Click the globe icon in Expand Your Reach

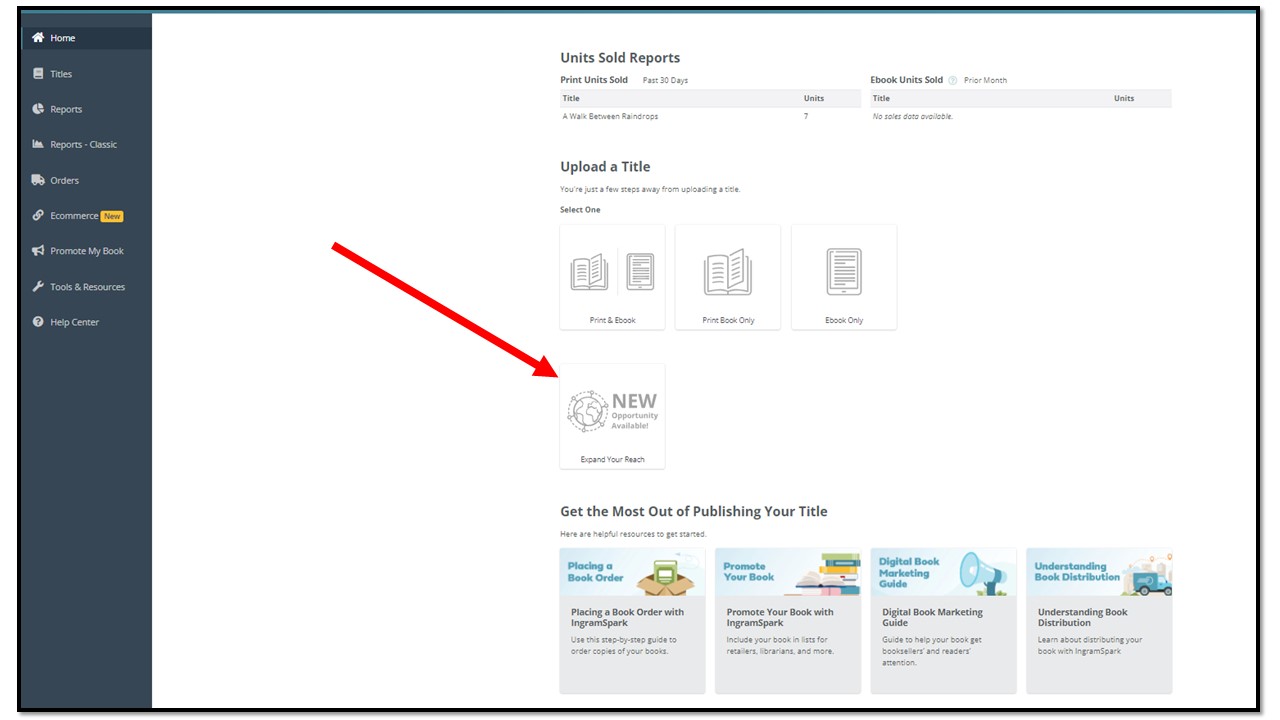pyautogui.click(x=587, y=411)
